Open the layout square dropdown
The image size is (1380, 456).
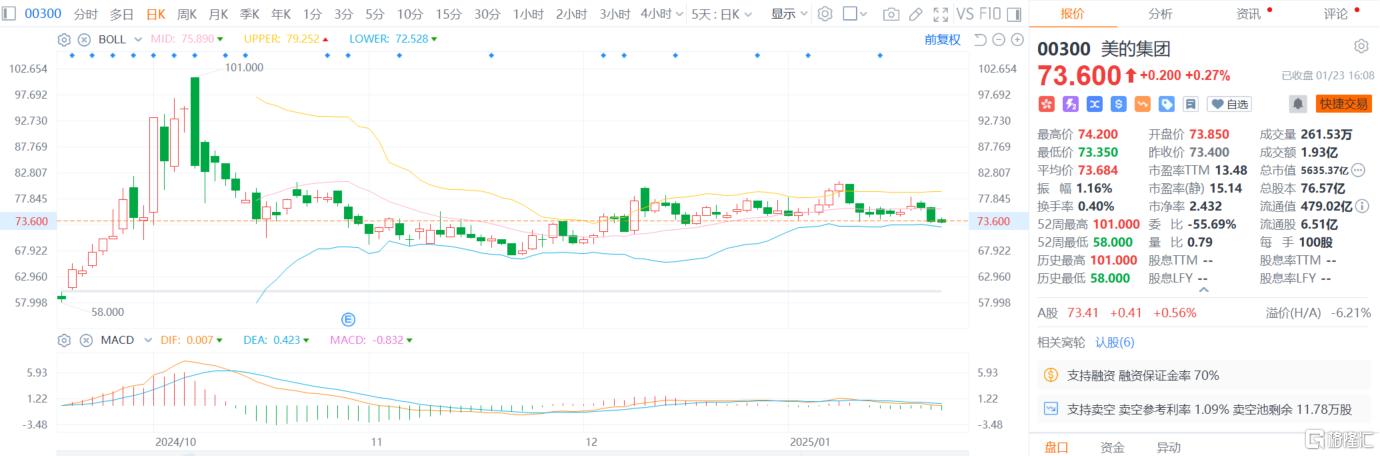point(855,14)
